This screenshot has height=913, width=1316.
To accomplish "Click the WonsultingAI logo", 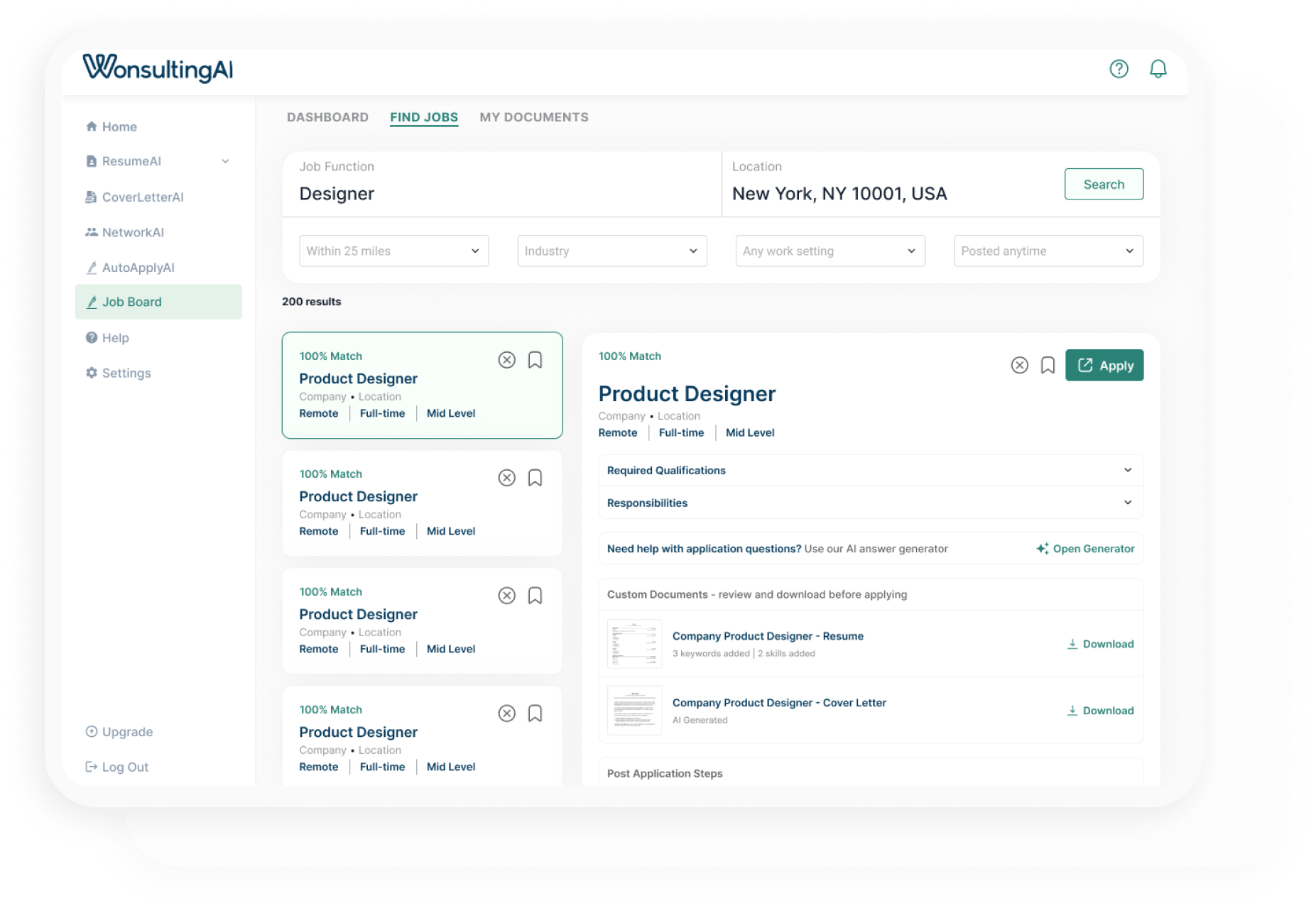I will [x=158, y=69].
